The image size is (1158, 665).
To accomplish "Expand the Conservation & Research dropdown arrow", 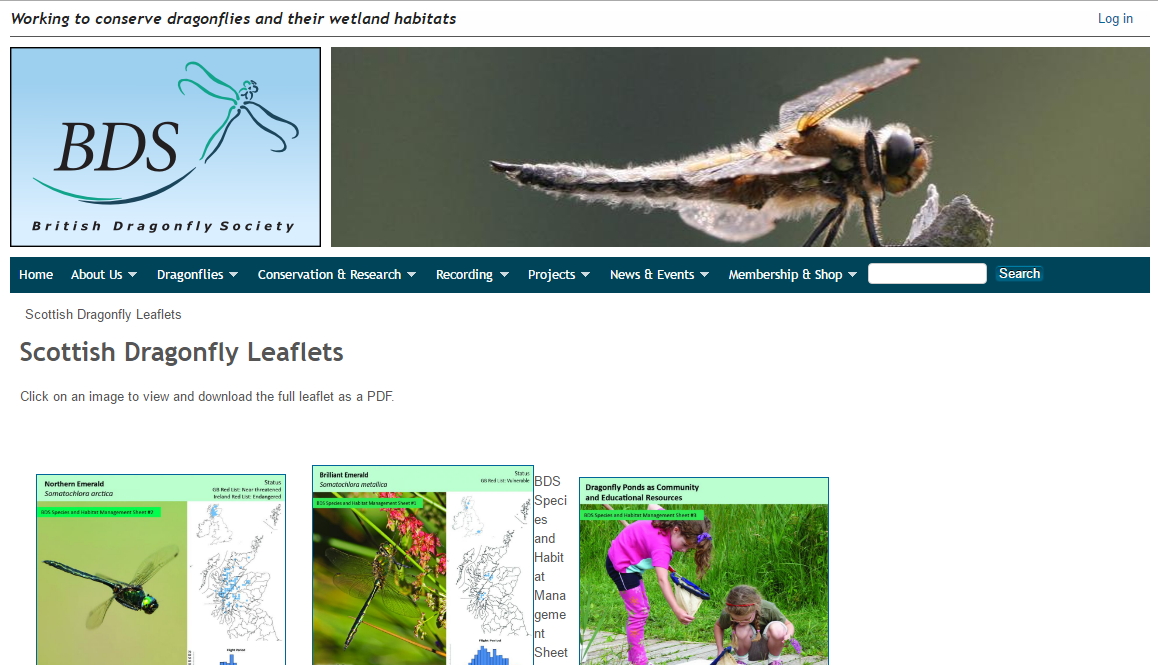I will pos(411,275).
